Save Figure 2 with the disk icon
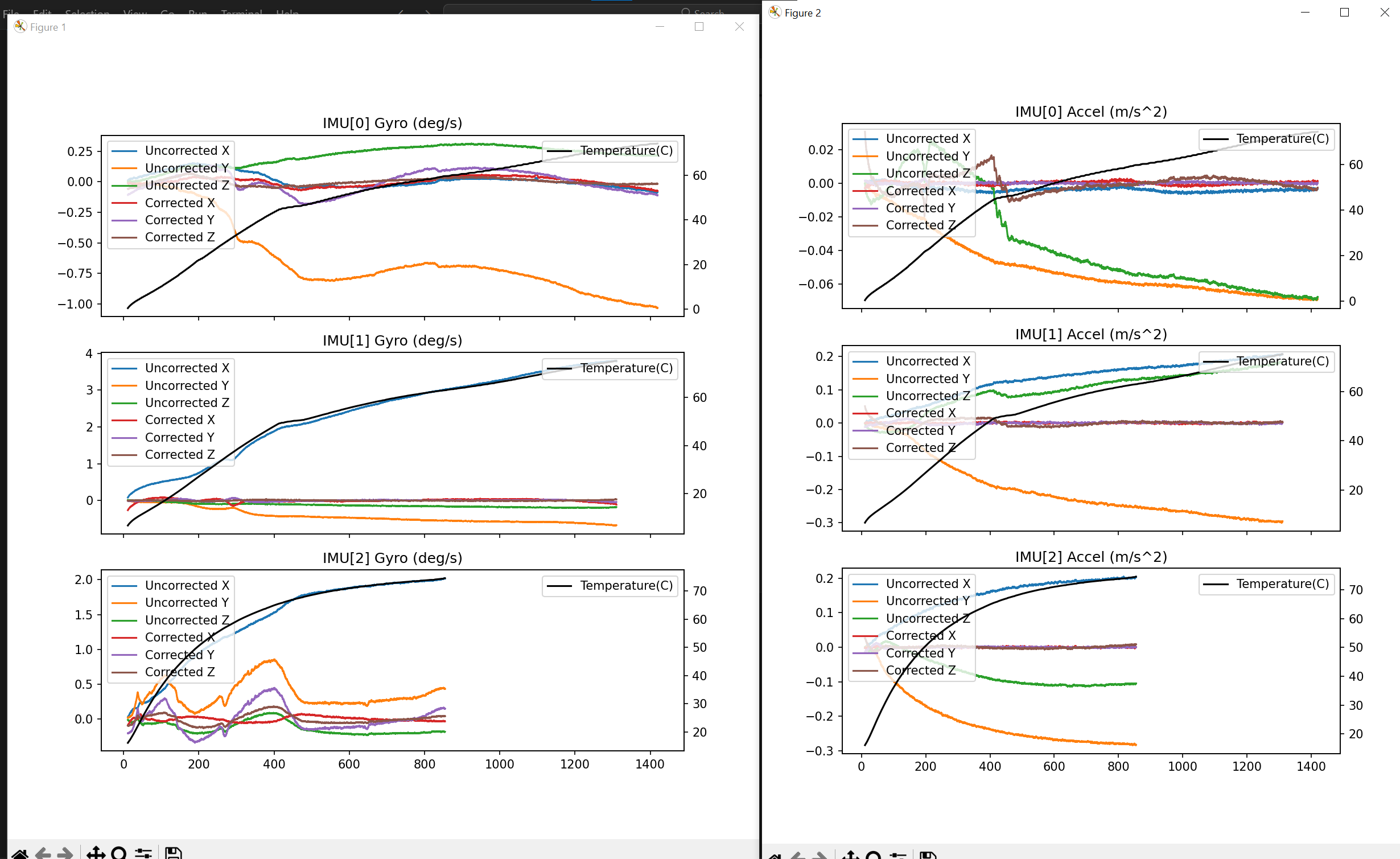 coord(928,855)
